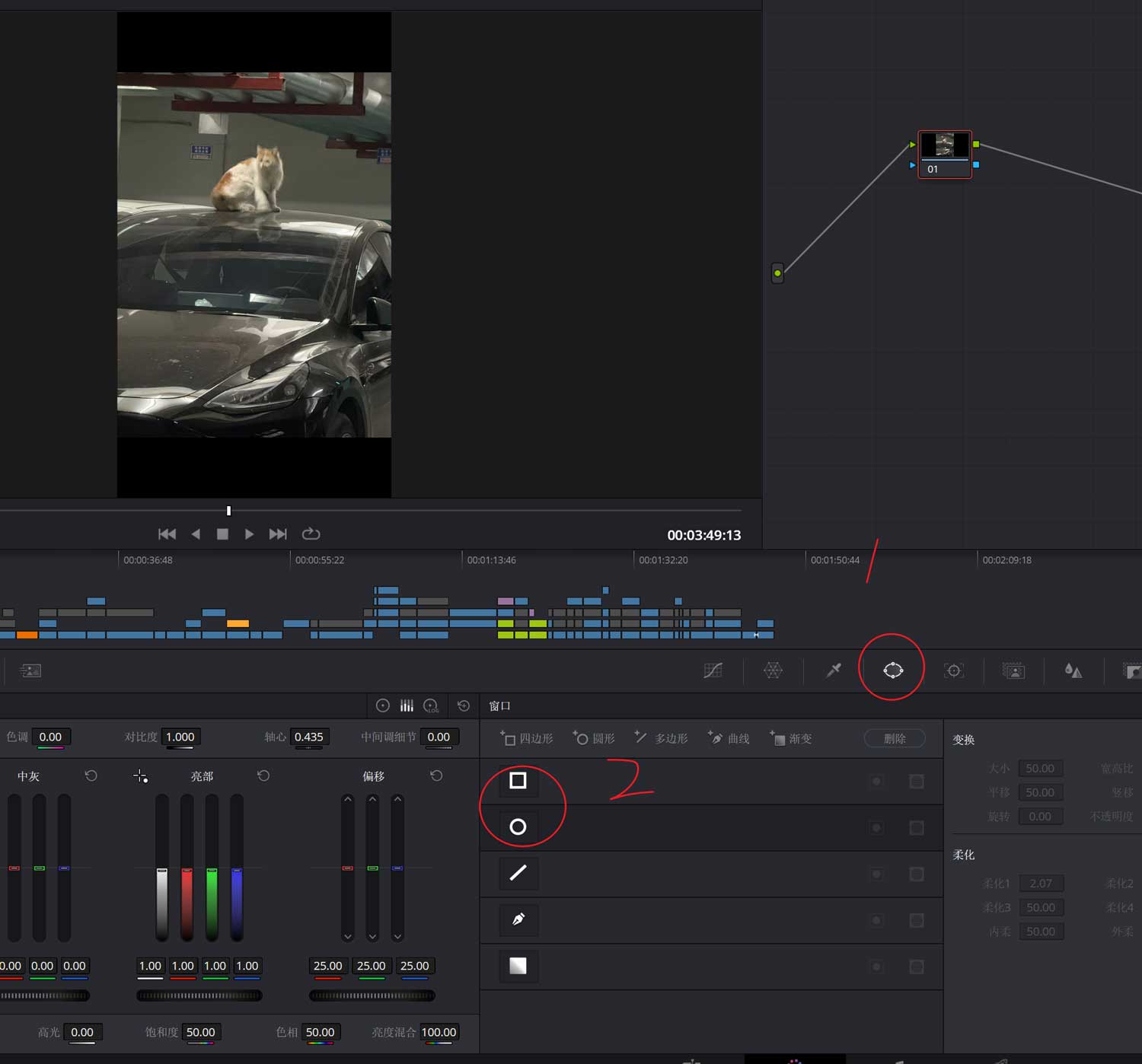Image resolution: width=1142 pixels, height=1064 pixels.
Task: Toggle invert on the square window row
Action: tap(876, 782)
